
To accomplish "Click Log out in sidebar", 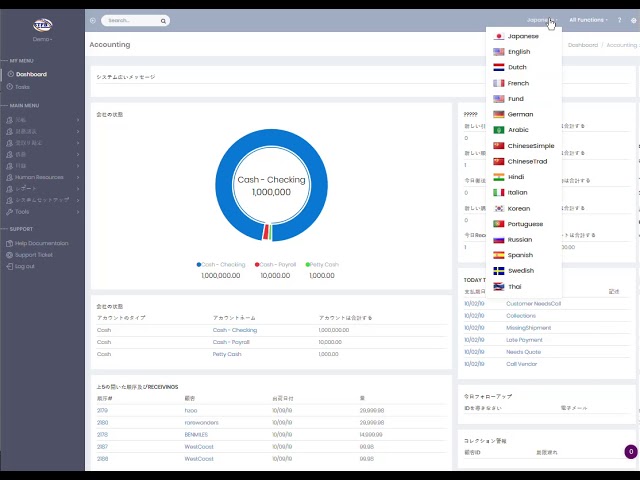I will (x=24, y=267).
